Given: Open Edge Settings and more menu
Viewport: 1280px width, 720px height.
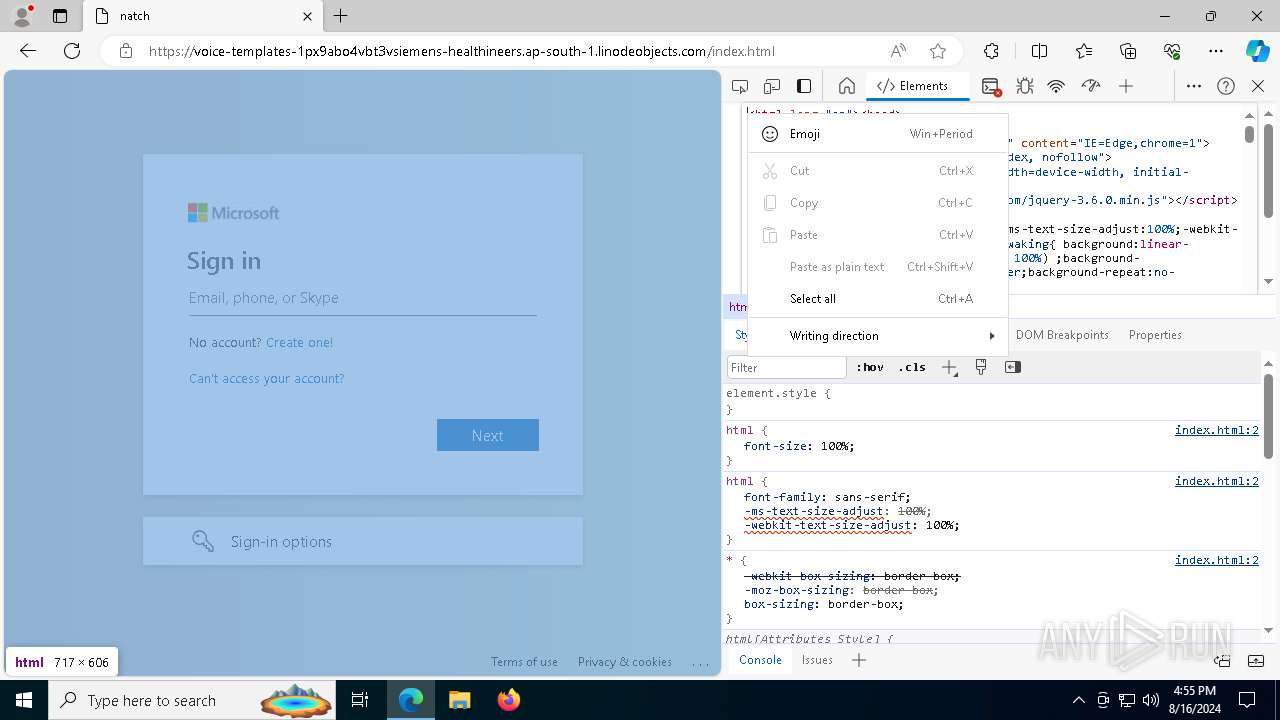Looking at the screenshot, I should tap(1216, 51).
